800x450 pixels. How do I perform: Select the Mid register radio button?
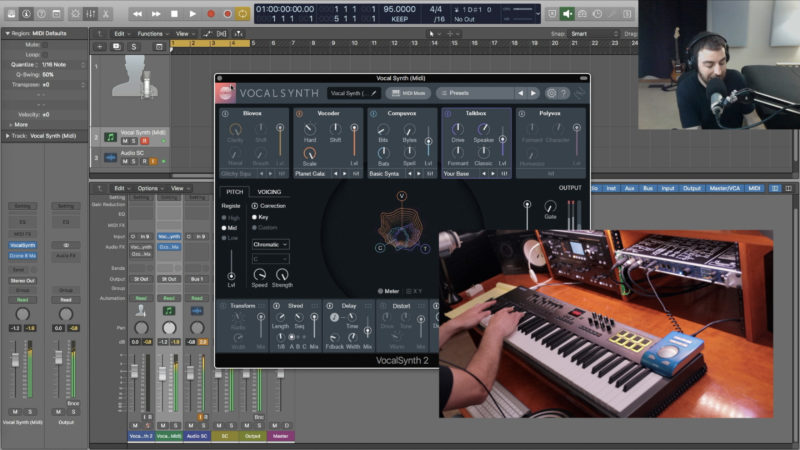coord(225,228)
